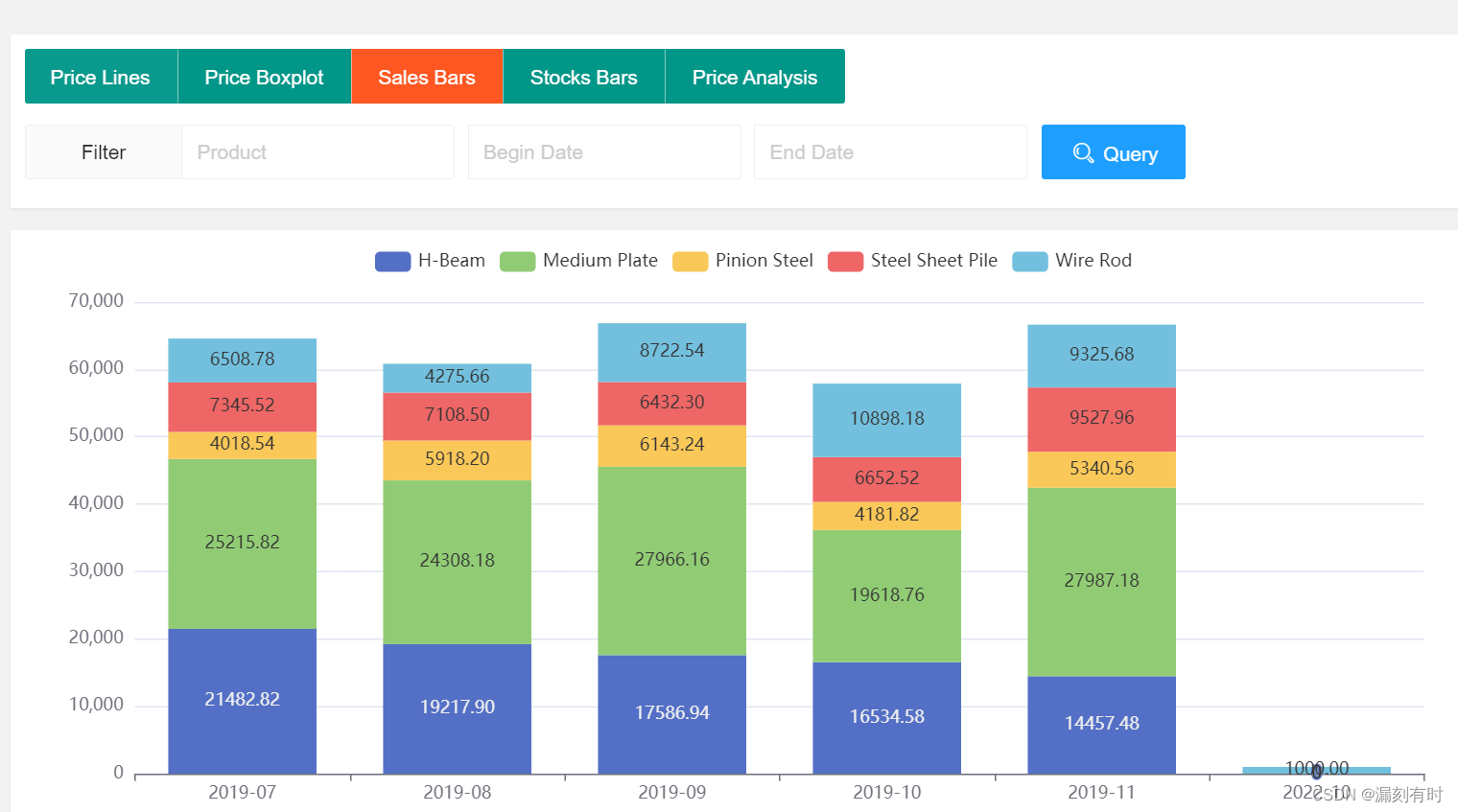The height and width of the screenshot is (812, 1458).
Task: Hide the Wire Rod series
Action: tap(1072, 260)
